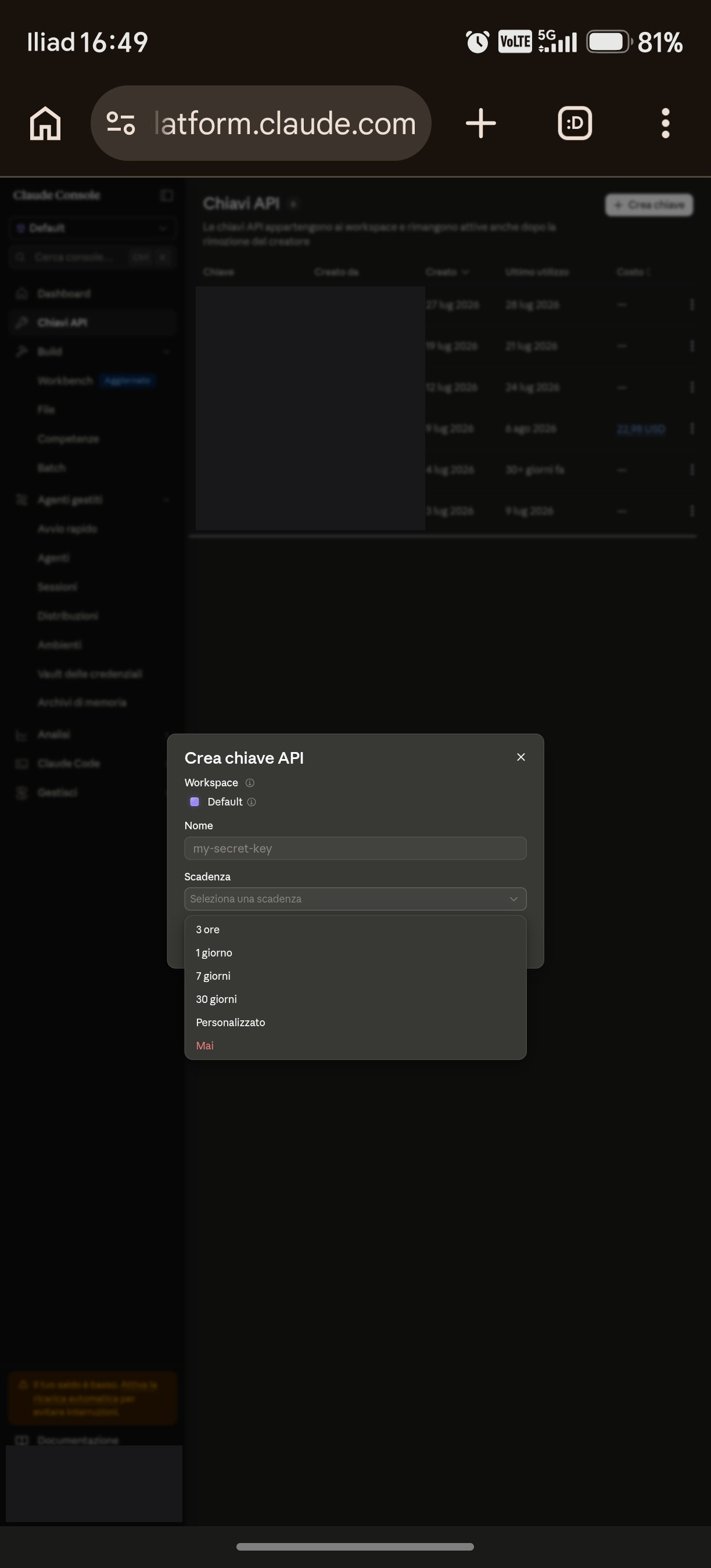
Task: Click the Analisi chart icon in sidebar
Action: [22, 735]
